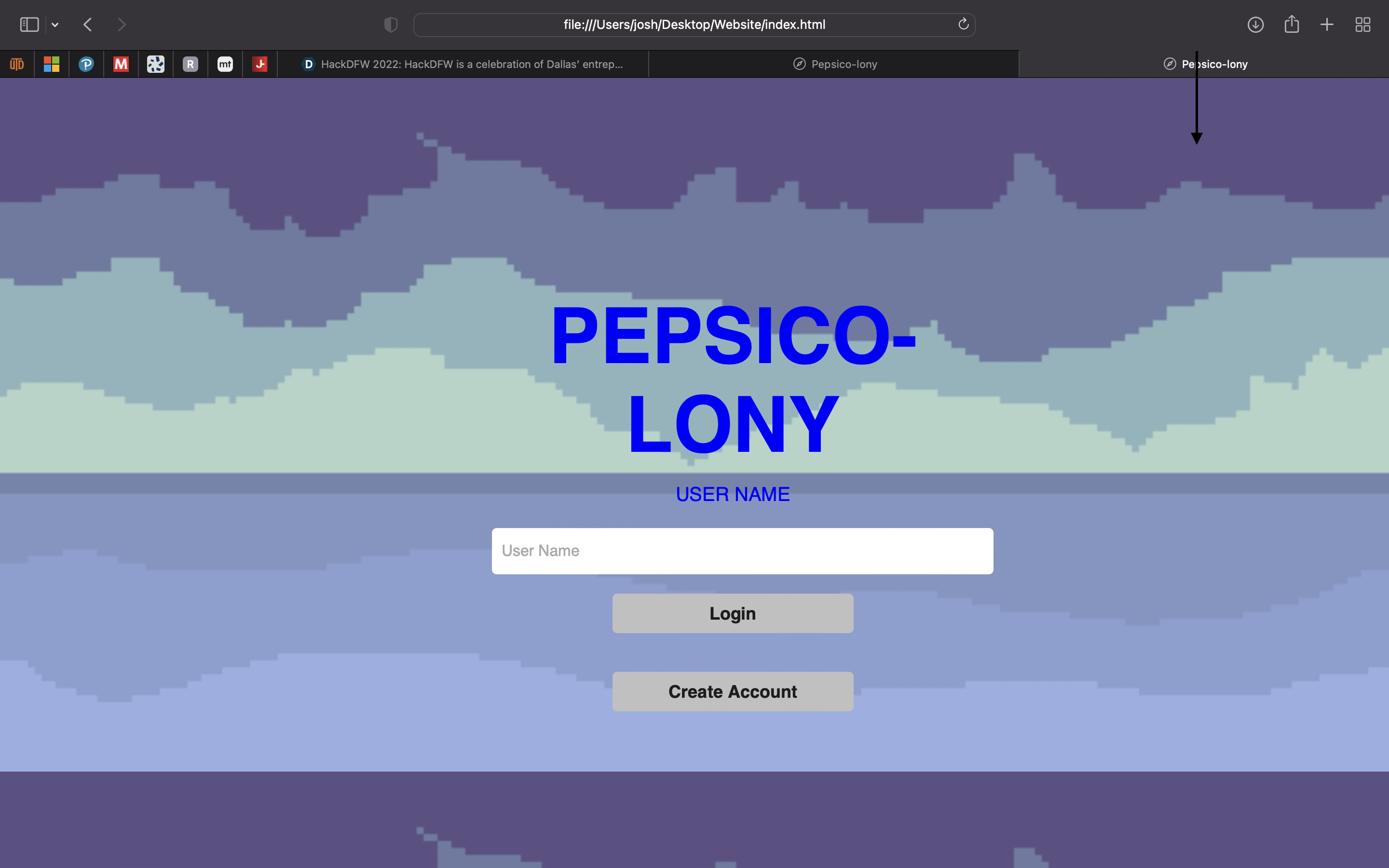
Task: Click the Login button
Action: pos(733,613)
